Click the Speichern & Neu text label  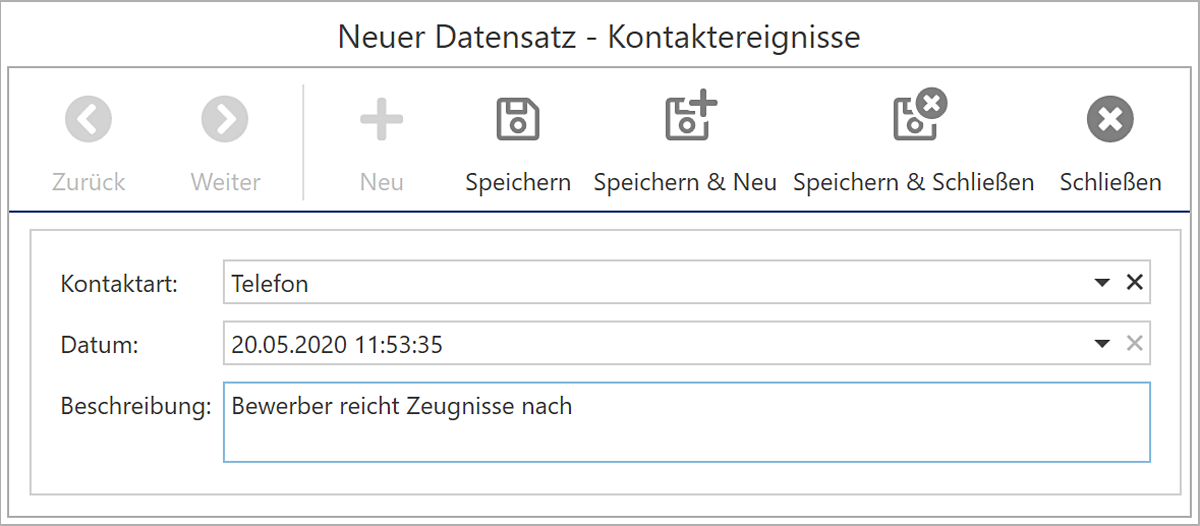pyautogui.click(x=685, y=183)
